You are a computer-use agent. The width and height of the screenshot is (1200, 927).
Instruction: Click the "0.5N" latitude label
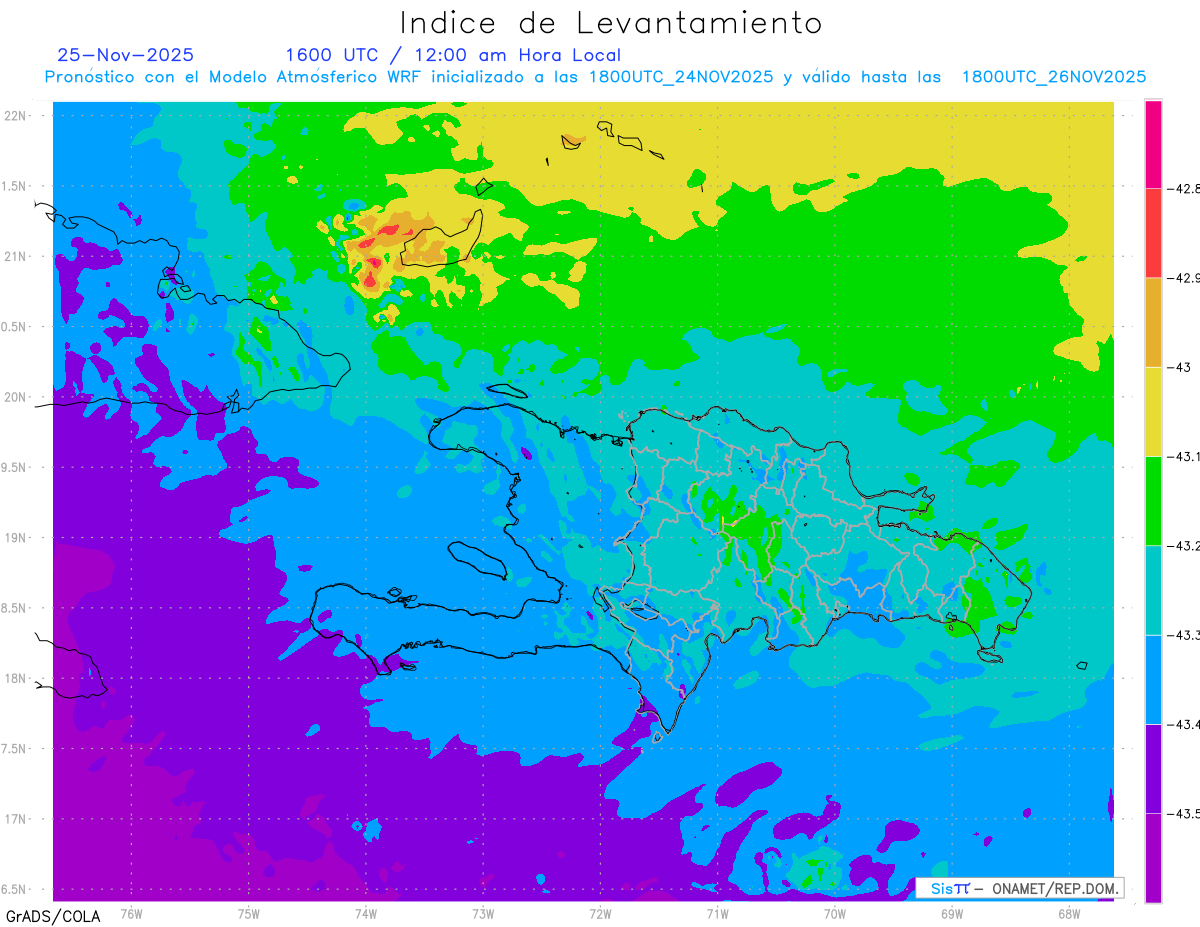click(15, 327)
